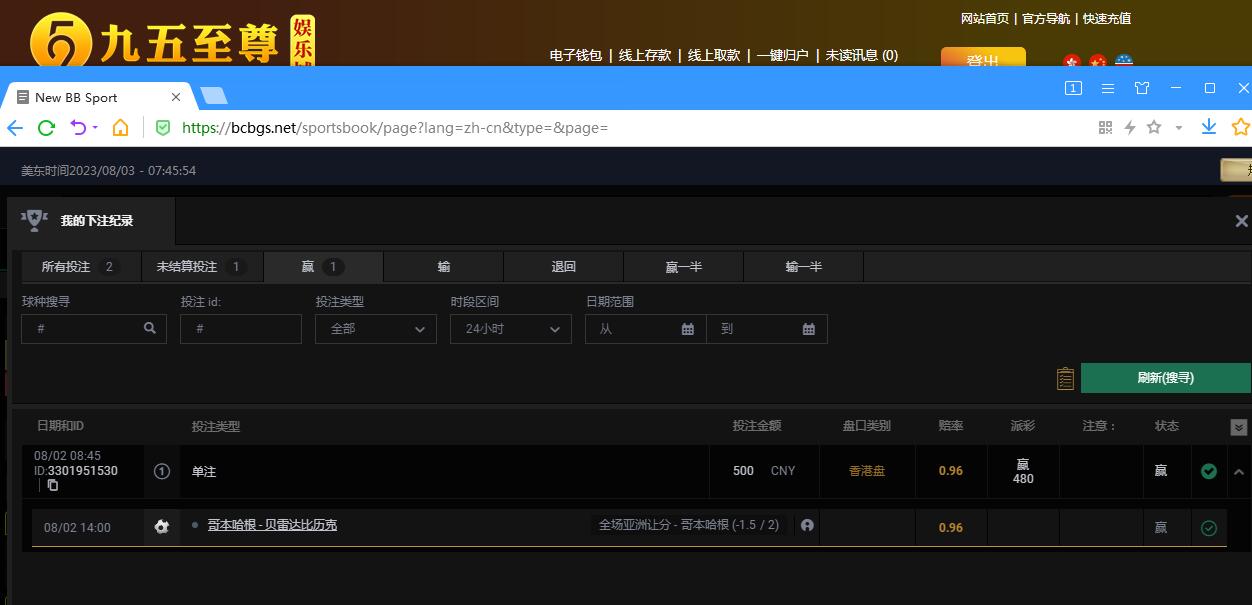Click the clipboard icon beside the refresh button
The width and height of the screenshot is (1252, 605).
tap(1065, 378)
